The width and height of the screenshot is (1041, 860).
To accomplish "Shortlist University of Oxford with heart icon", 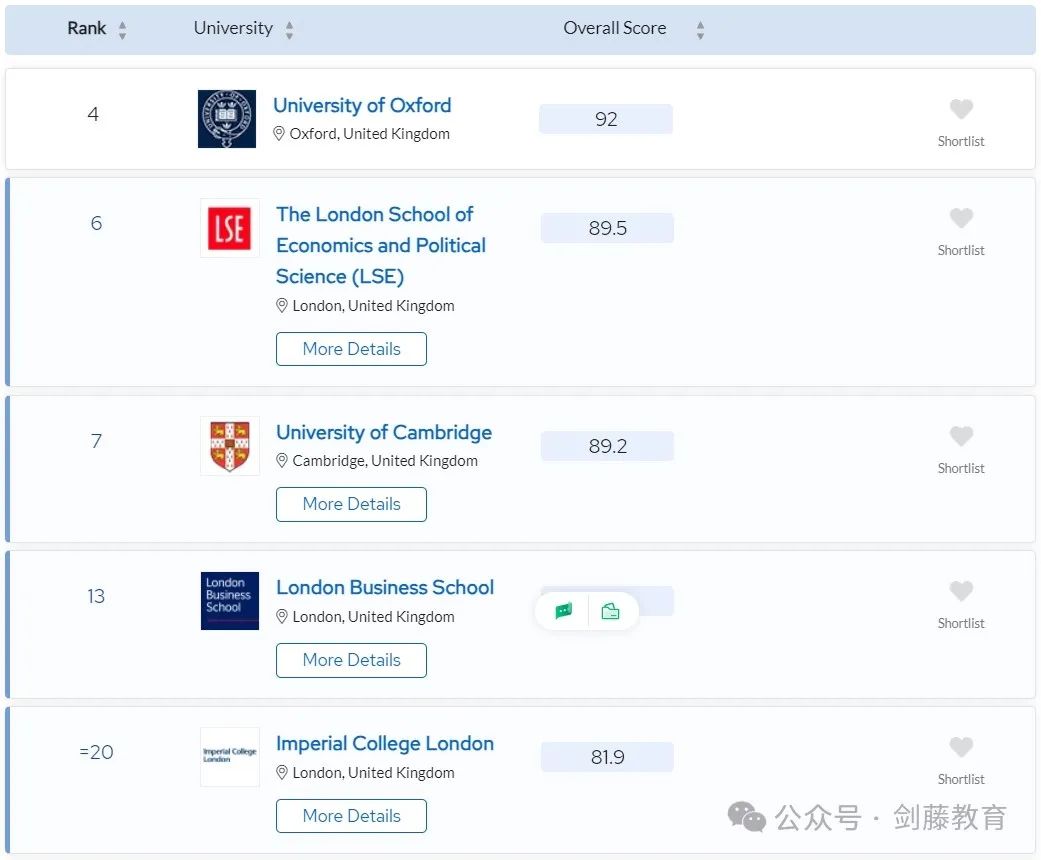I will point(961,109).
